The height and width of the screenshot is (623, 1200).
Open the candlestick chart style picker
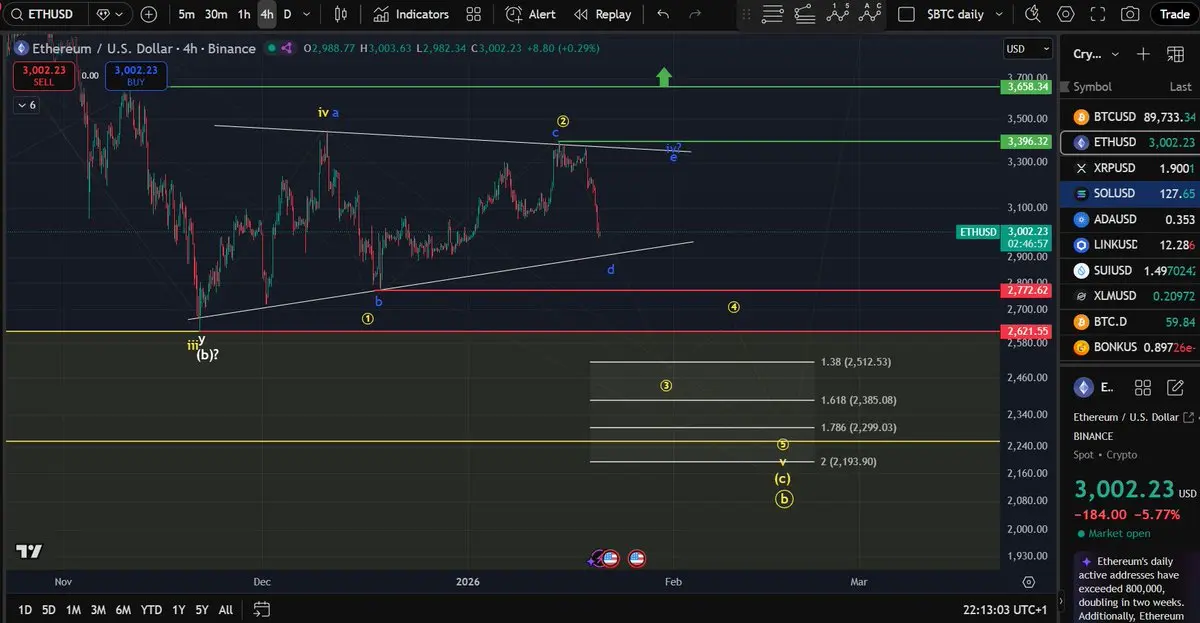[341, 14]
